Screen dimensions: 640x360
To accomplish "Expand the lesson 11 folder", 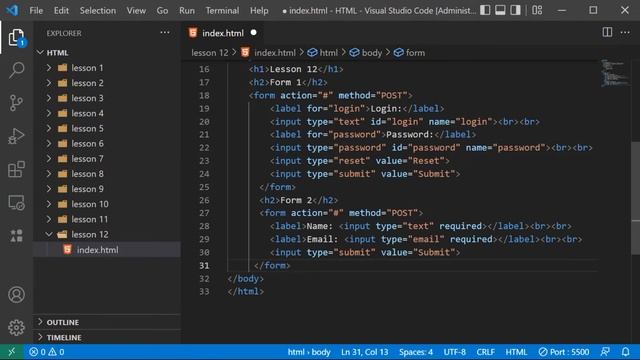I will 49,219.
